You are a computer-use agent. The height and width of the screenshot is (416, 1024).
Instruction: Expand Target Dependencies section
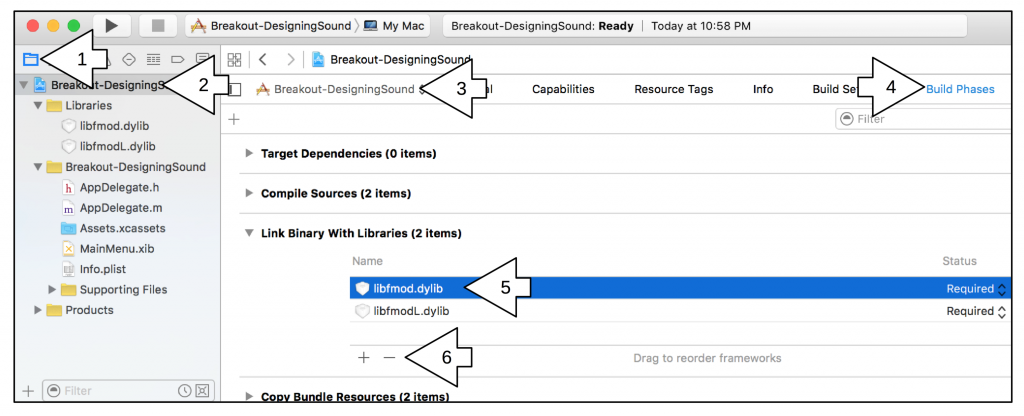click(x=249, y=154)
